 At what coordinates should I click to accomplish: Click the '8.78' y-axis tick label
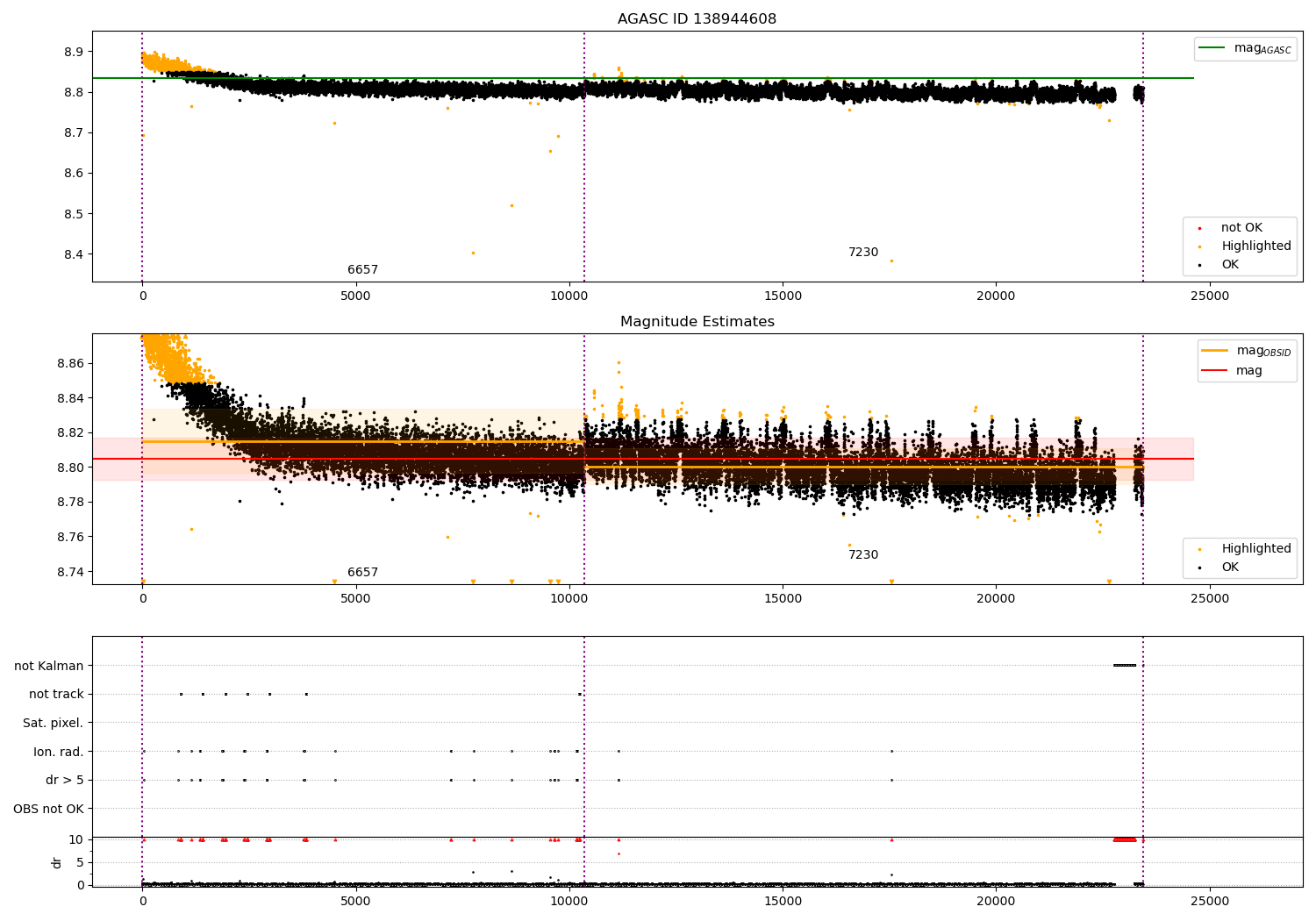click(70, 502)
